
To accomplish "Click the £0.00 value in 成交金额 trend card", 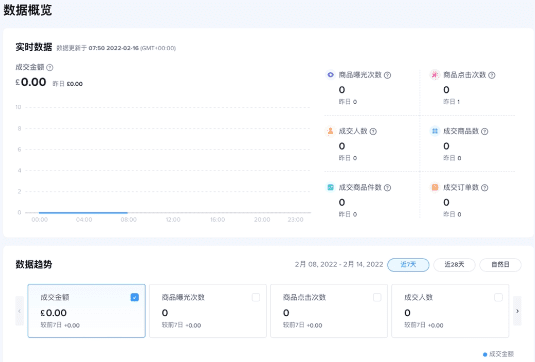I will tap(54, 313).
